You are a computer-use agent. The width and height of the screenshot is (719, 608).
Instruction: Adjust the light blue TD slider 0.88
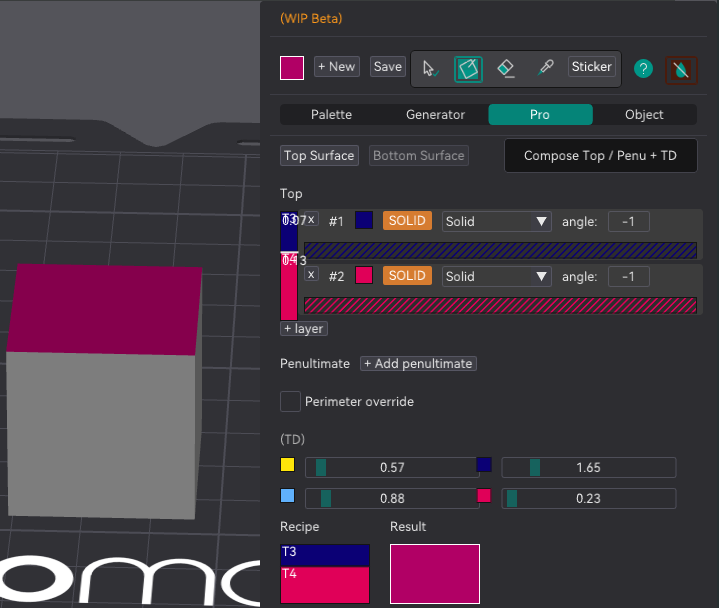click(393, 498)
